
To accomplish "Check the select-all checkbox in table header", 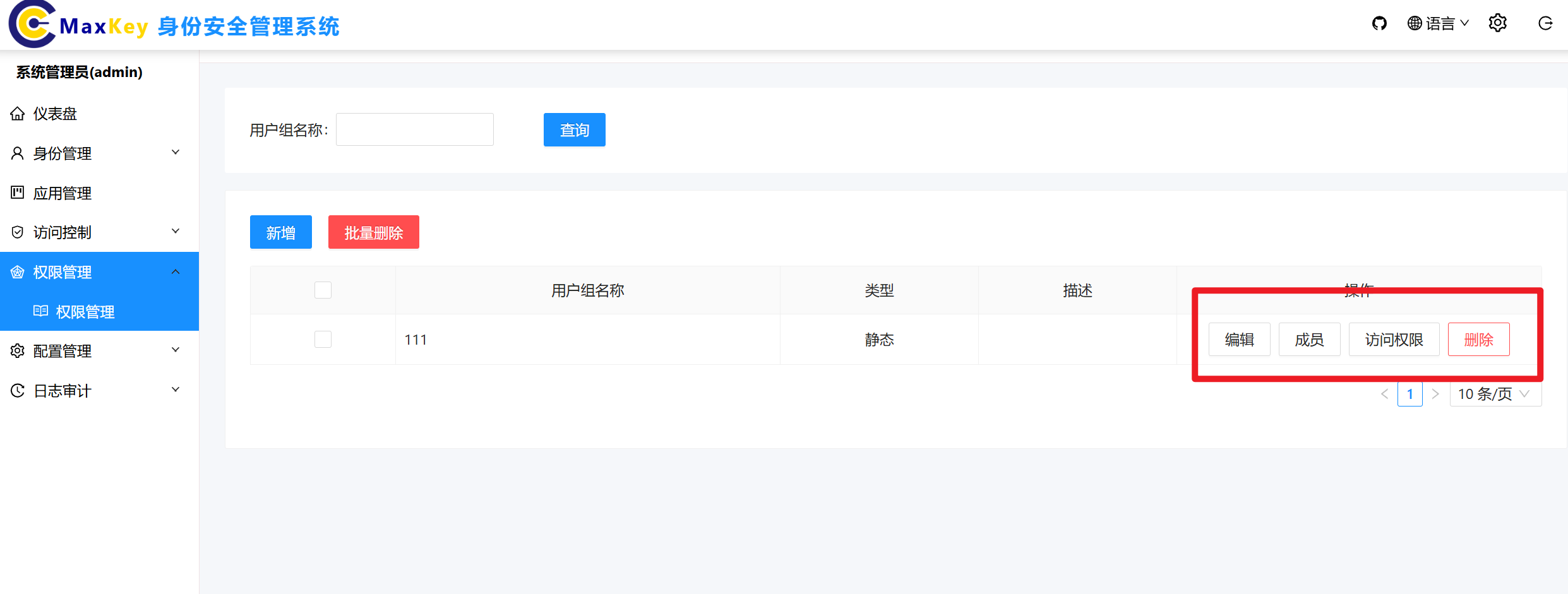I will pyautogui.click(x=322, y=290).
